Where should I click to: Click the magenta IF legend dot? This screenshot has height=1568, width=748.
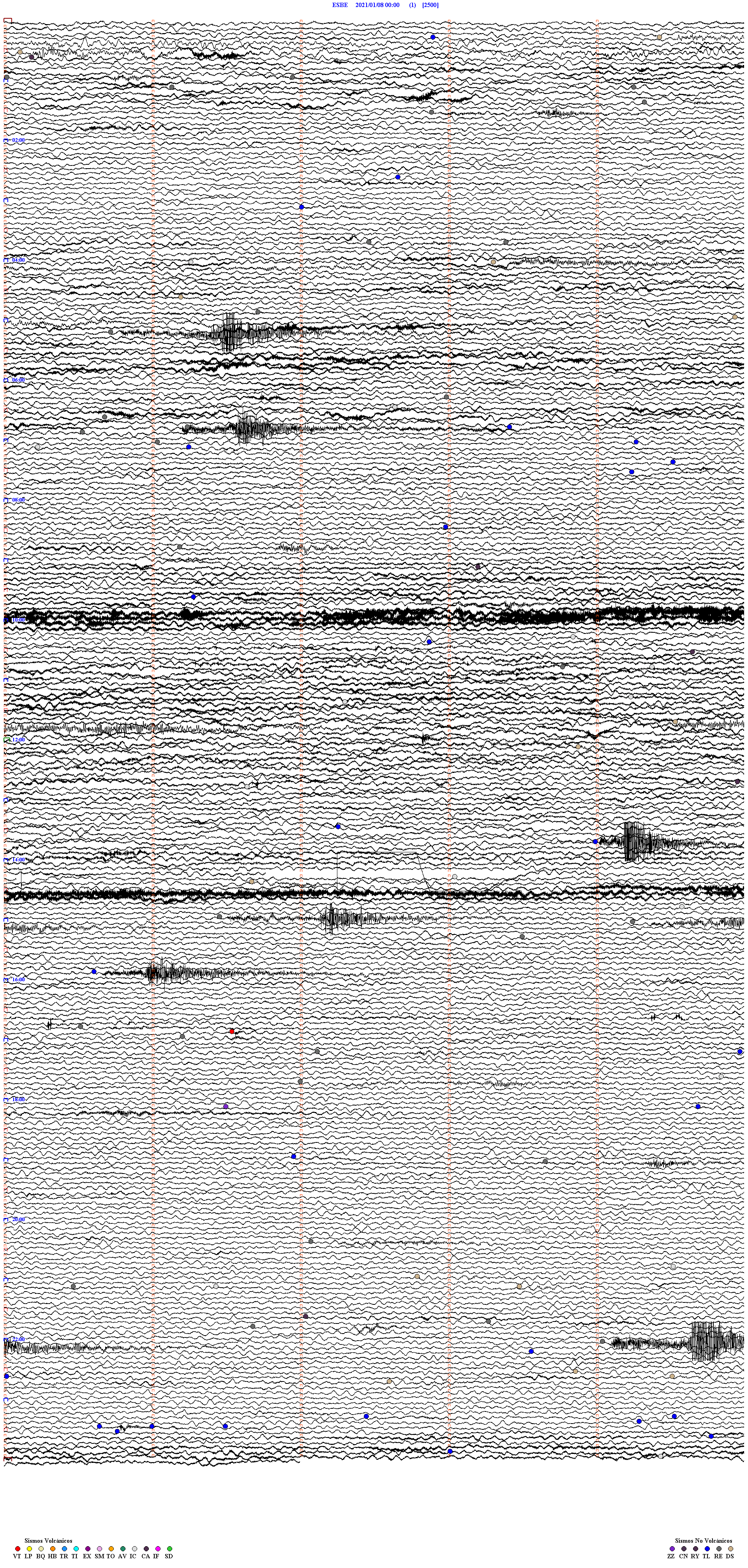158,1549
